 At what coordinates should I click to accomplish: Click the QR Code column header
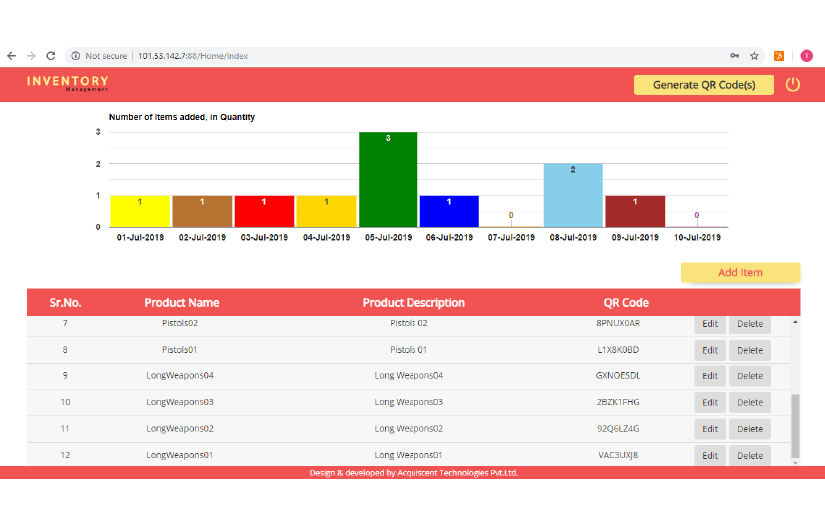626,302
